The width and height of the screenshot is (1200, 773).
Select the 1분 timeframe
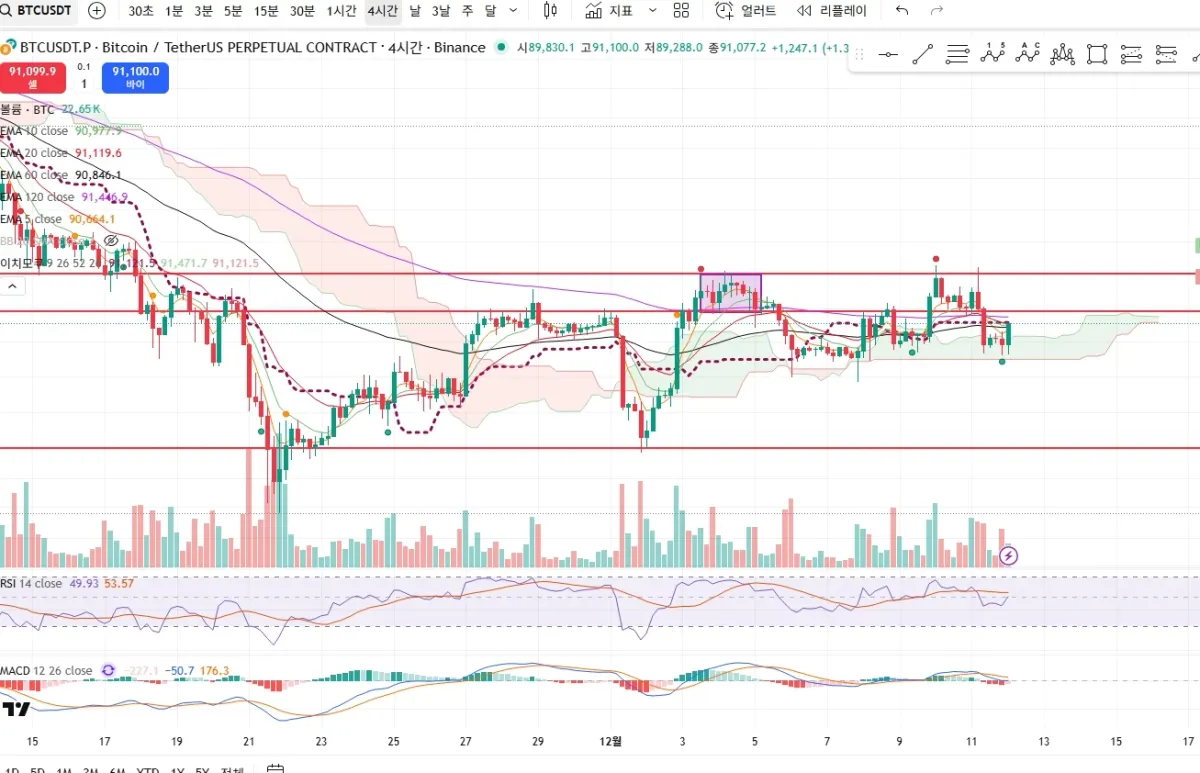(x=174, y=11)
